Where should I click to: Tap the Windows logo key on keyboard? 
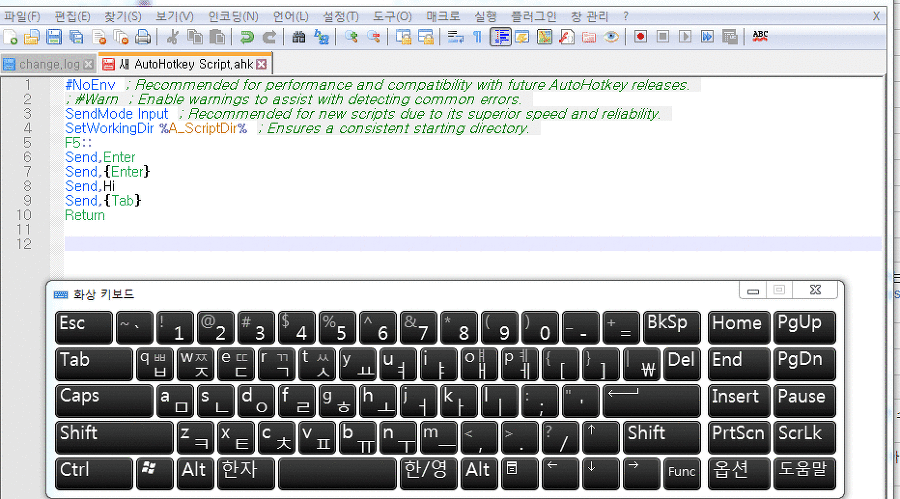coord(154,474)
